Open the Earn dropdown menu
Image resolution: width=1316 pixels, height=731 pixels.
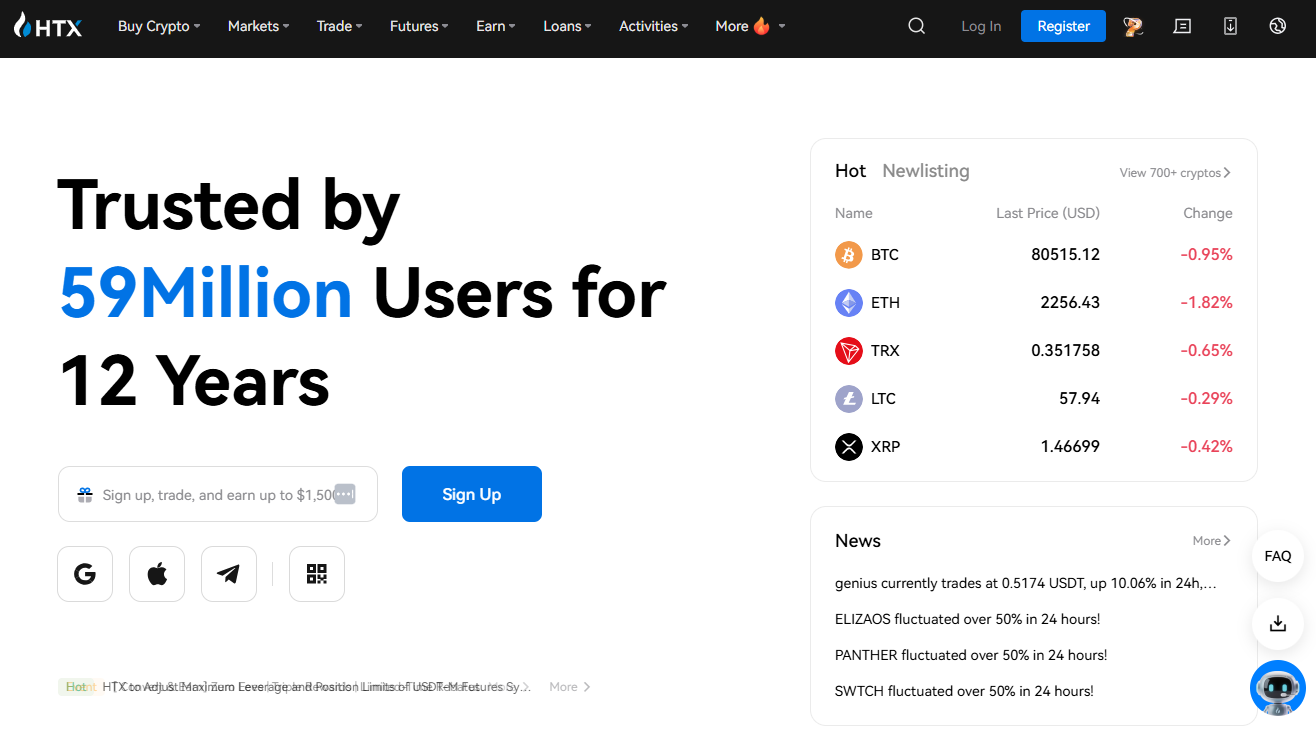(496, 26)
